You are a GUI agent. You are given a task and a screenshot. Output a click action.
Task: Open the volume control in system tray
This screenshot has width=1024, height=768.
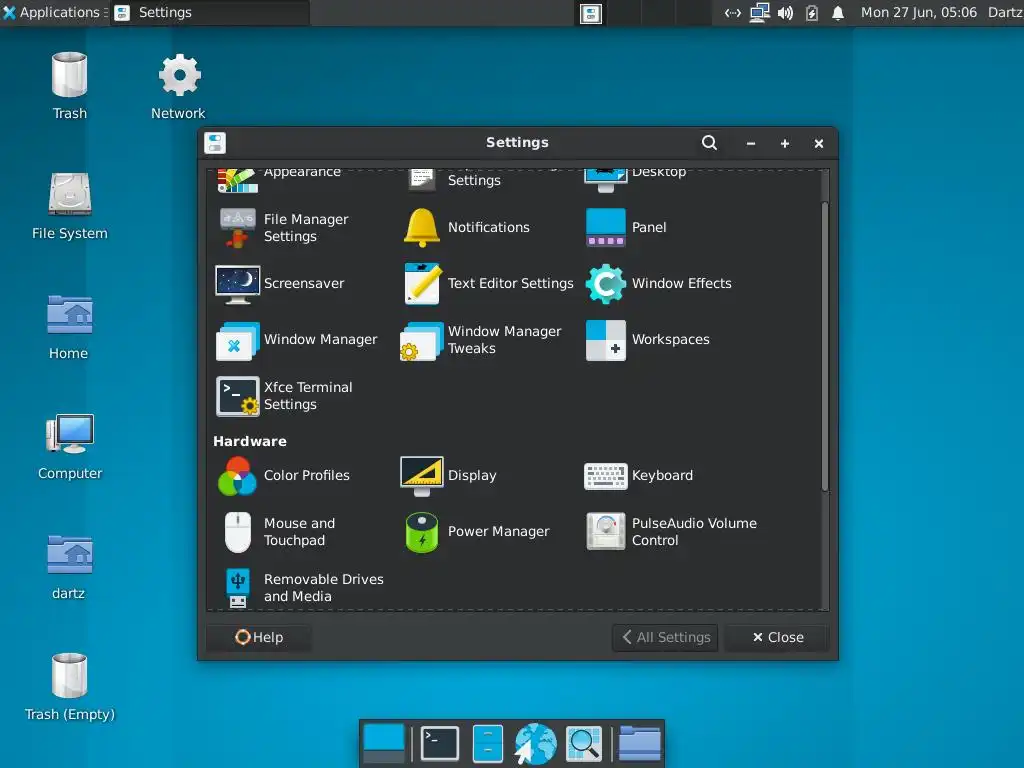coord(785,13)
